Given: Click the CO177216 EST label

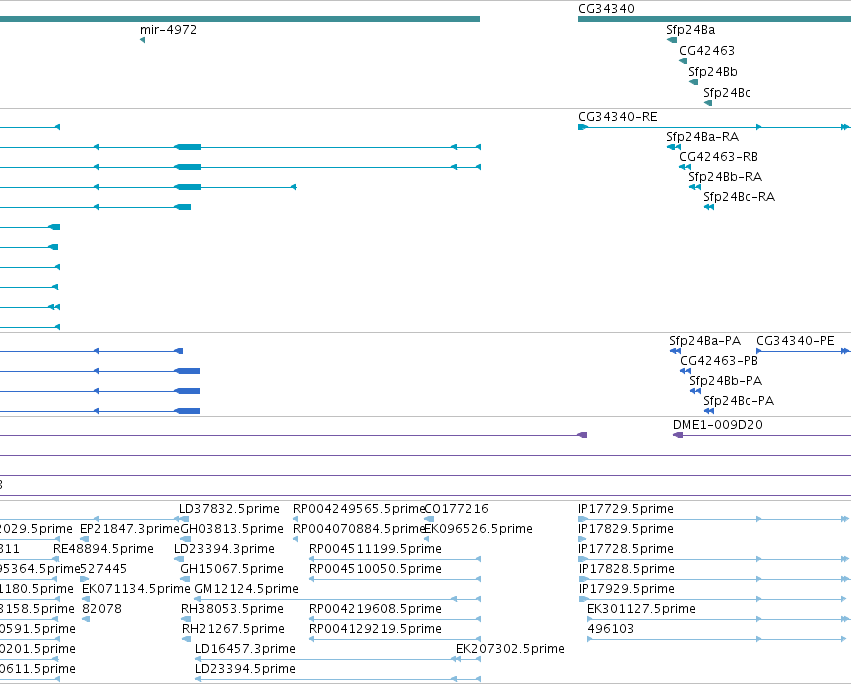Looking at the screenshot, I should click(x=456, y=509).
